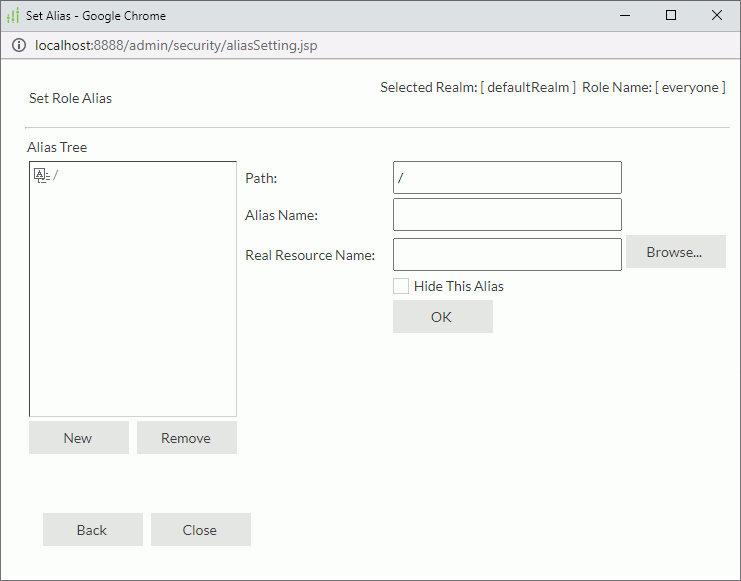Viewport: 741px width, 581px height.
Task: Maximize the Set Alias window
Action: pyautogui.click(x=671, y=16)
